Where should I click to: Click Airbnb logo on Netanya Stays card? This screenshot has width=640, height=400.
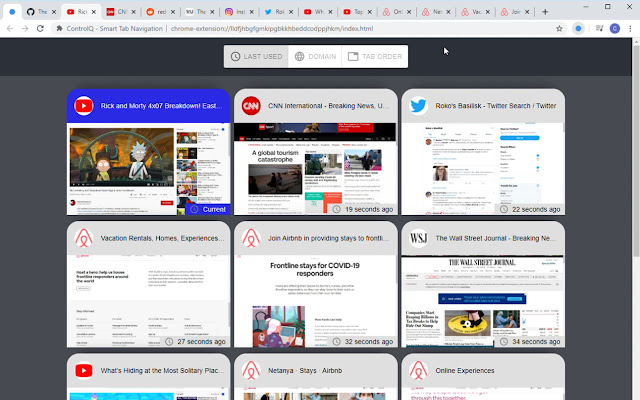pyautogui.click(x=251, y=371)
